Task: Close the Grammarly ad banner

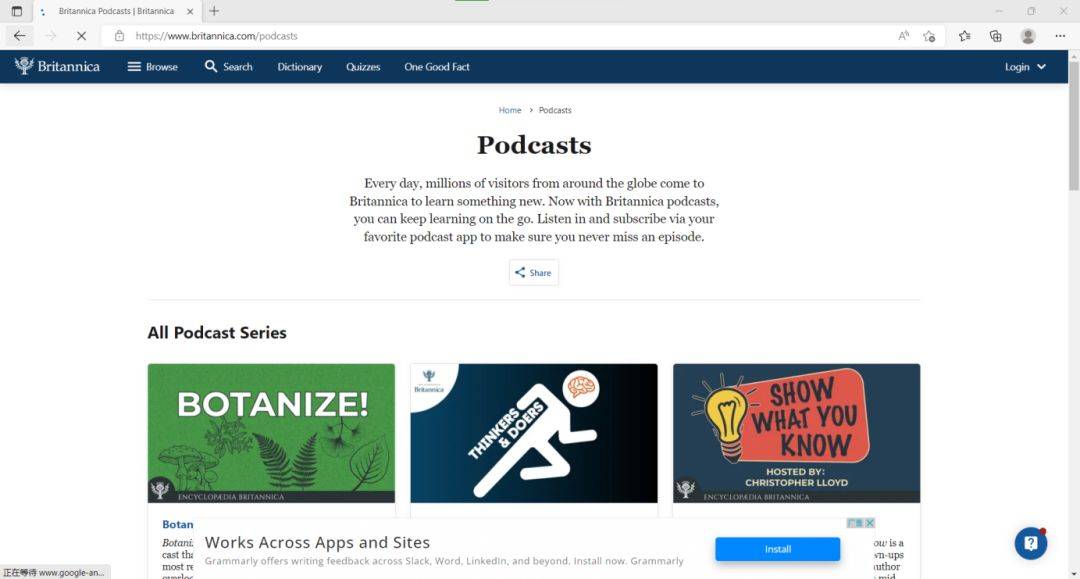Action: (x=870, y=523)
